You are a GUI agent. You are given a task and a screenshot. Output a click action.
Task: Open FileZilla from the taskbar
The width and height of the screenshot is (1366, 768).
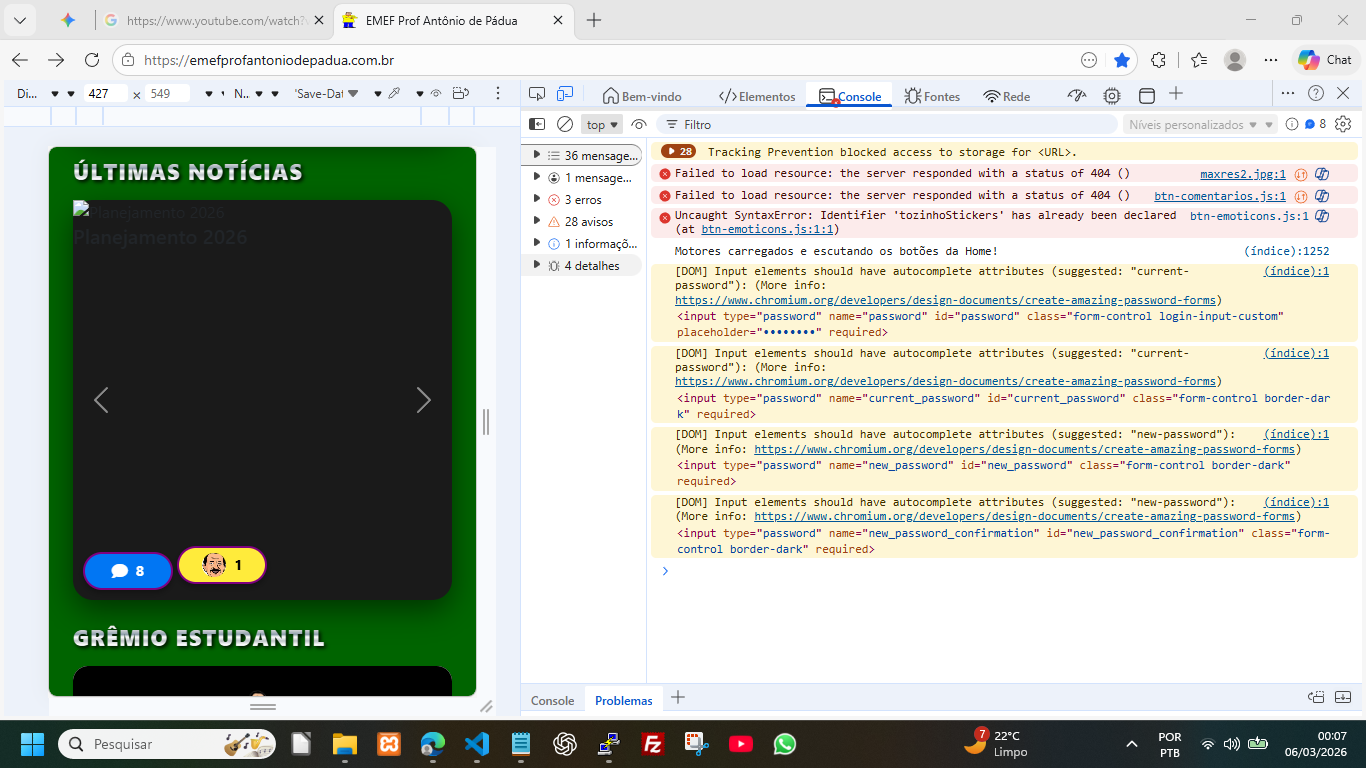pyautogui.click(x=653, y=744)
